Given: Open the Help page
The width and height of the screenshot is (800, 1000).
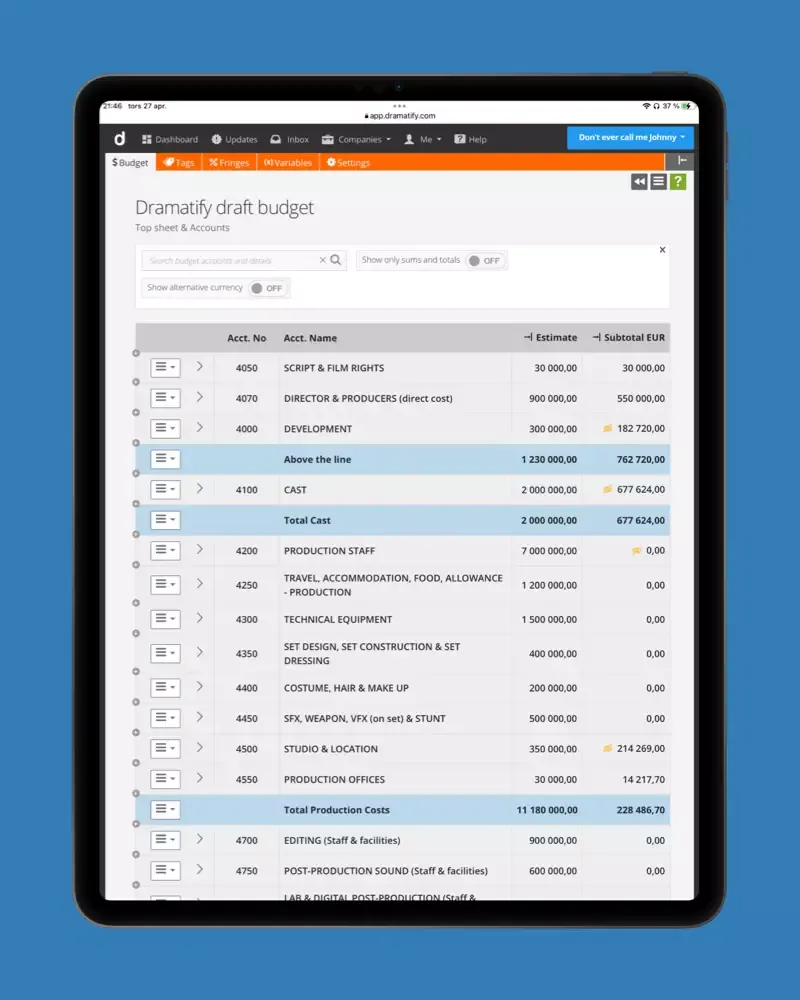Looking at the screenshot, I should pyautogui.click(x=470, y=139).
